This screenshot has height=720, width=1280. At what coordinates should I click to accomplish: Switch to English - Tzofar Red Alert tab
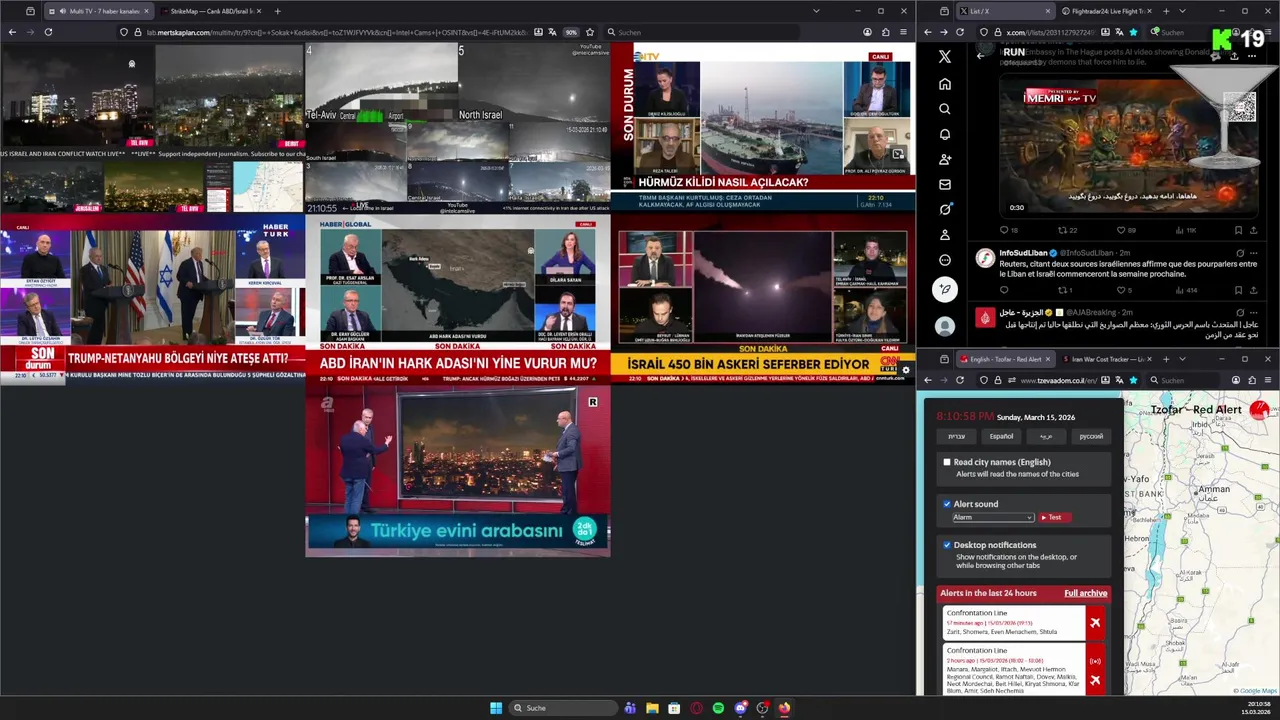(1004, 359)
